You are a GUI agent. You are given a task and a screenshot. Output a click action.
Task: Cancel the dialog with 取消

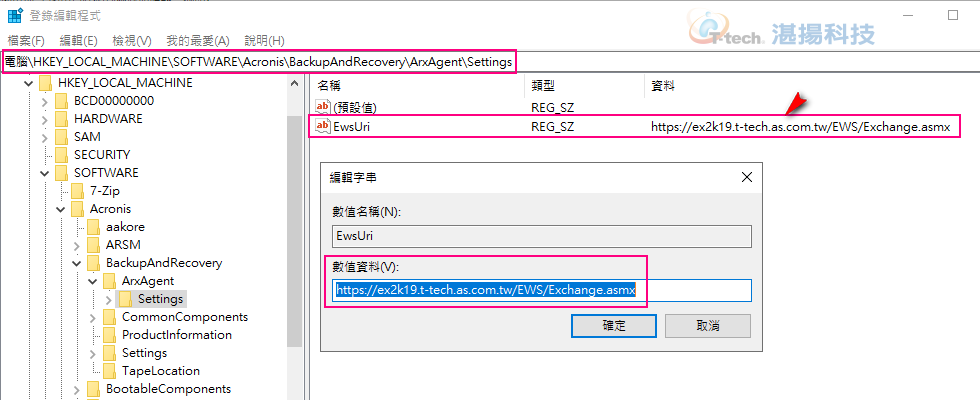708,326
